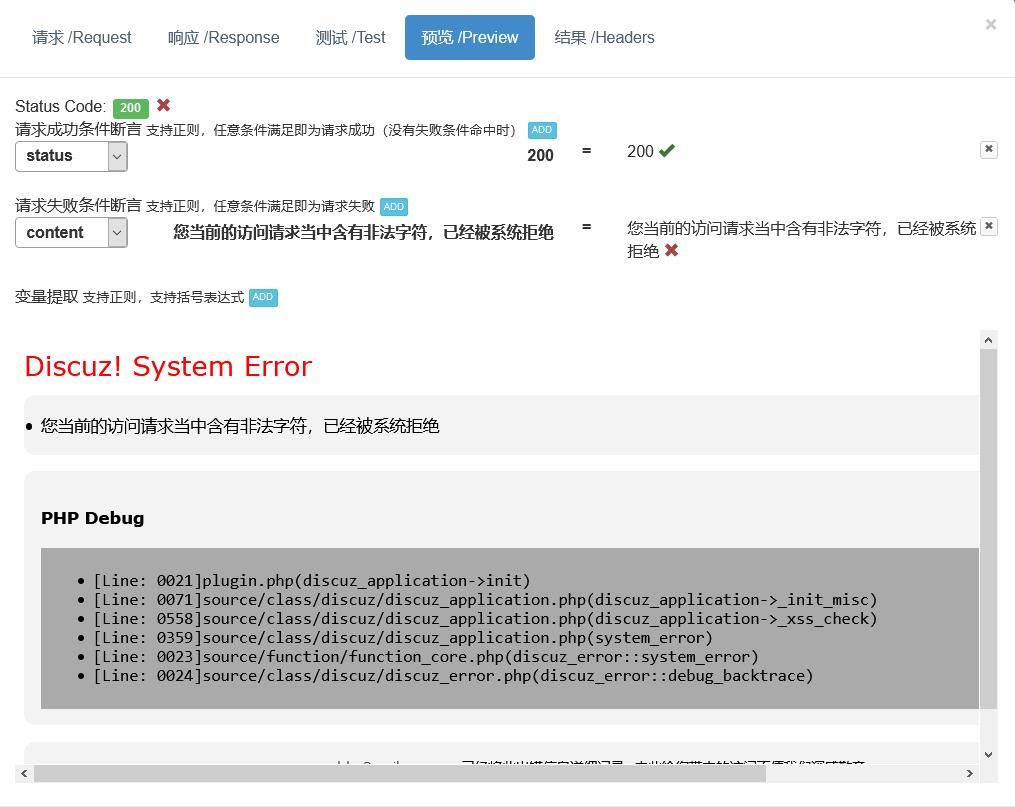This screenshot has width=1015, height=807.
Task: Click the plugin.php Line 0021 trace entry
Action: [x=311, y=580]
